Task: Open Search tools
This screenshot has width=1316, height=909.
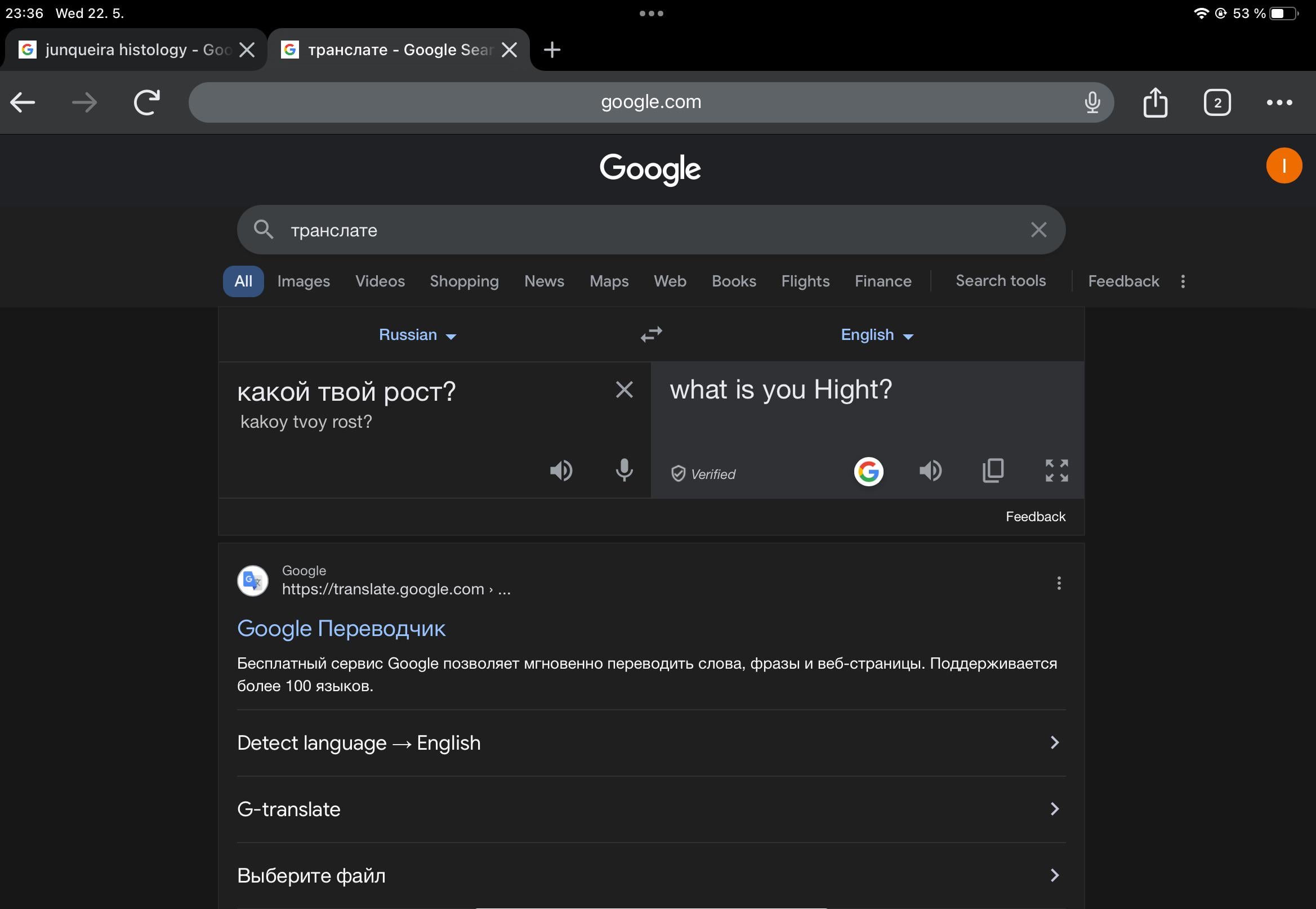Action: click(1001, 281)
